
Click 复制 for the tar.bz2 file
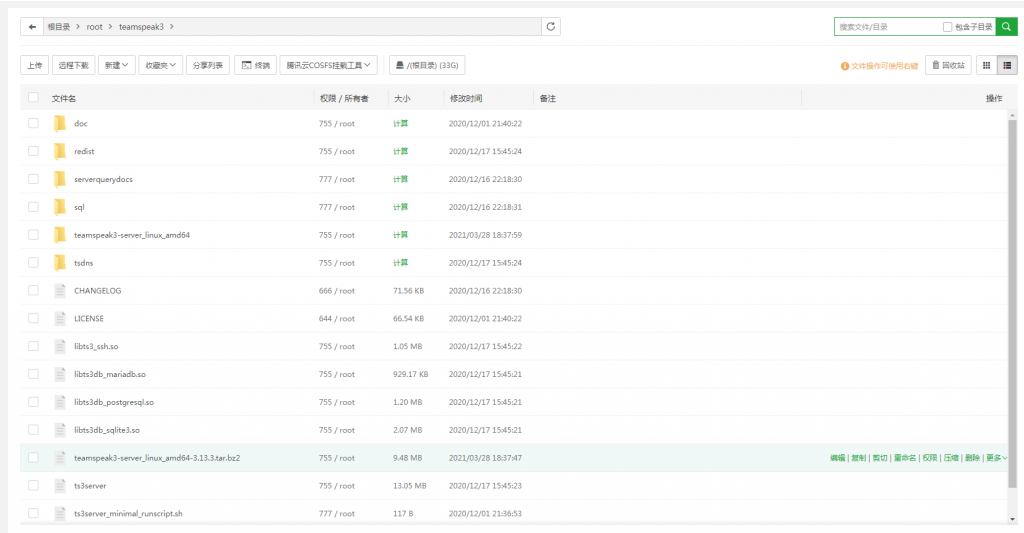point(858,458)
